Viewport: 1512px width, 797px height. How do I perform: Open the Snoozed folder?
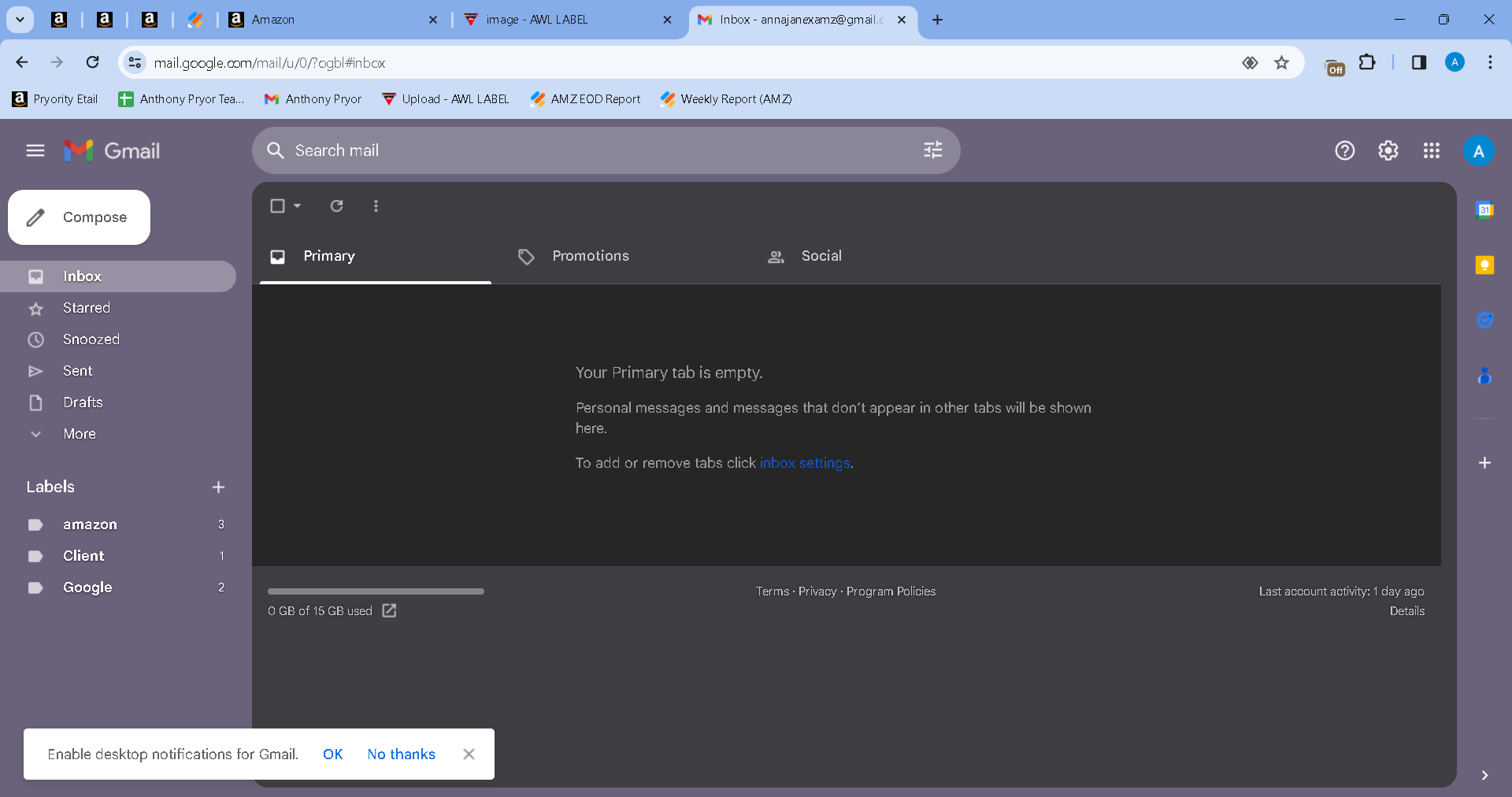pos(118,339)
